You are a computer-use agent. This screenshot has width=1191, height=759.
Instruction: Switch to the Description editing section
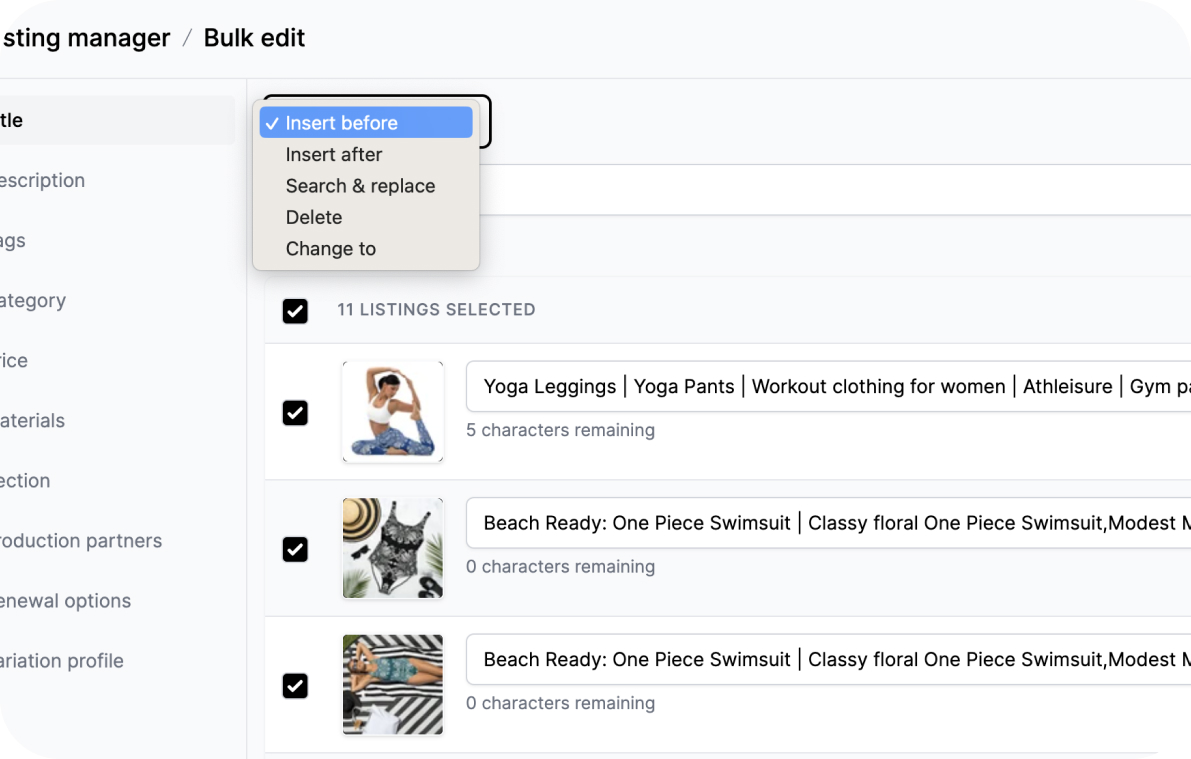[x=60, y=180]
